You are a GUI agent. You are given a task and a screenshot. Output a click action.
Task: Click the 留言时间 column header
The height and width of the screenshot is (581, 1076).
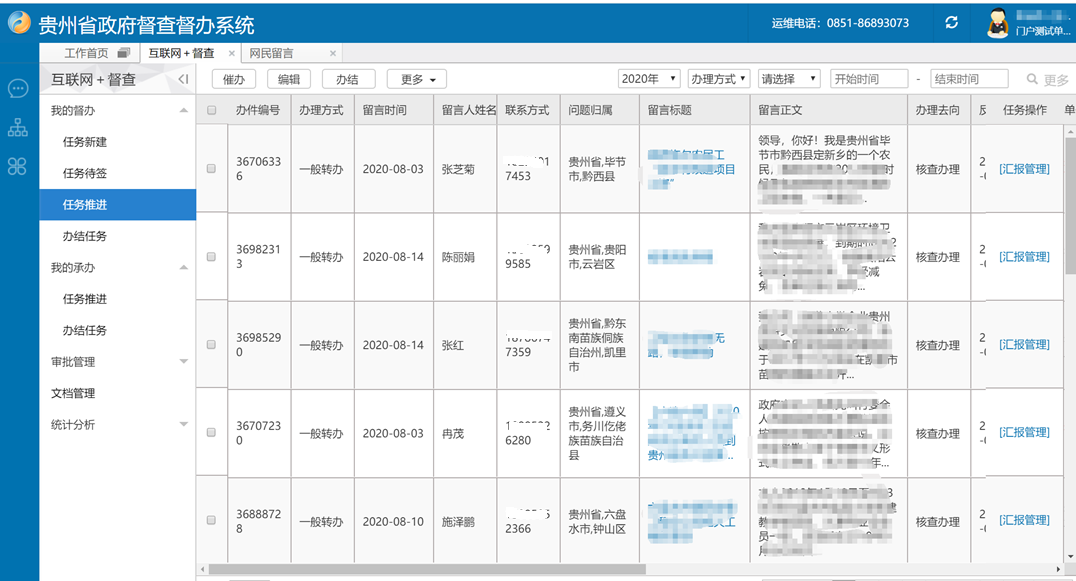coord(394,110)
